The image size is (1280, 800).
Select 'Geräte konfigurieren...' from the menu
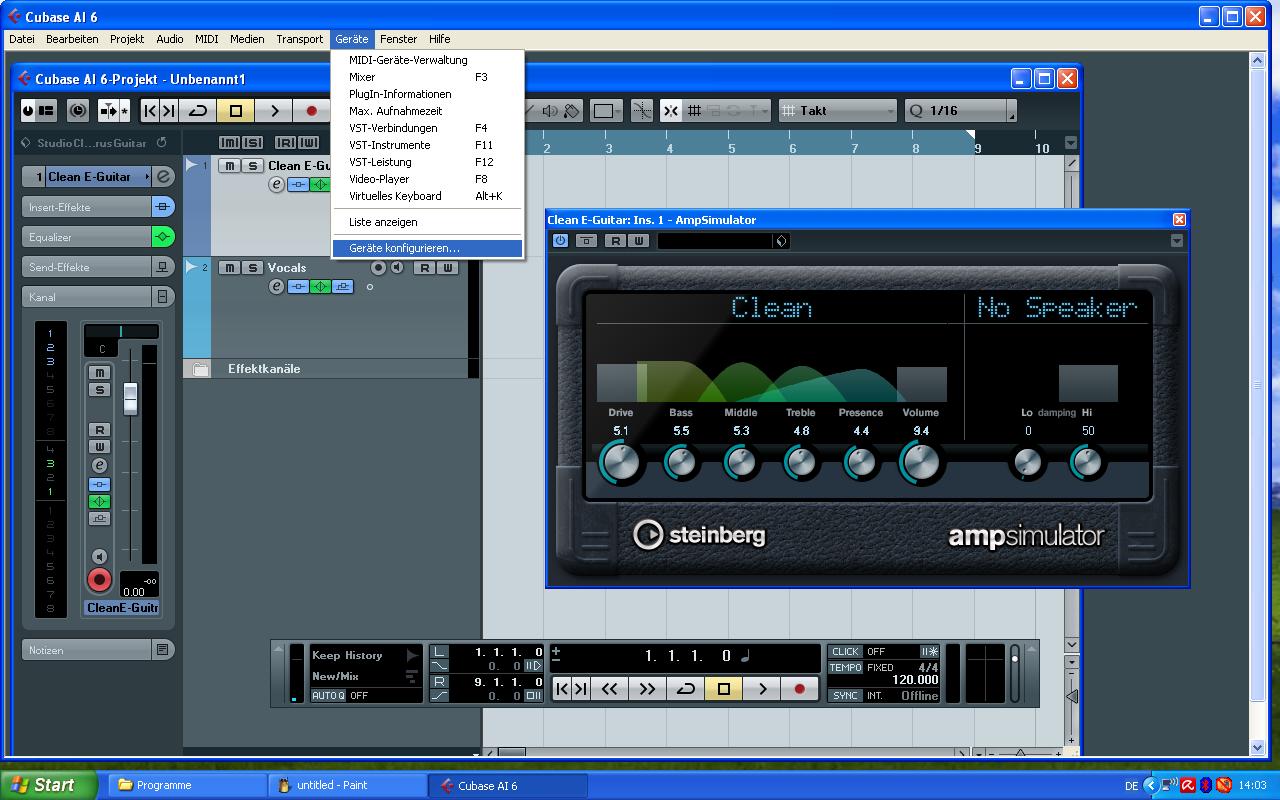coord(404,248)
